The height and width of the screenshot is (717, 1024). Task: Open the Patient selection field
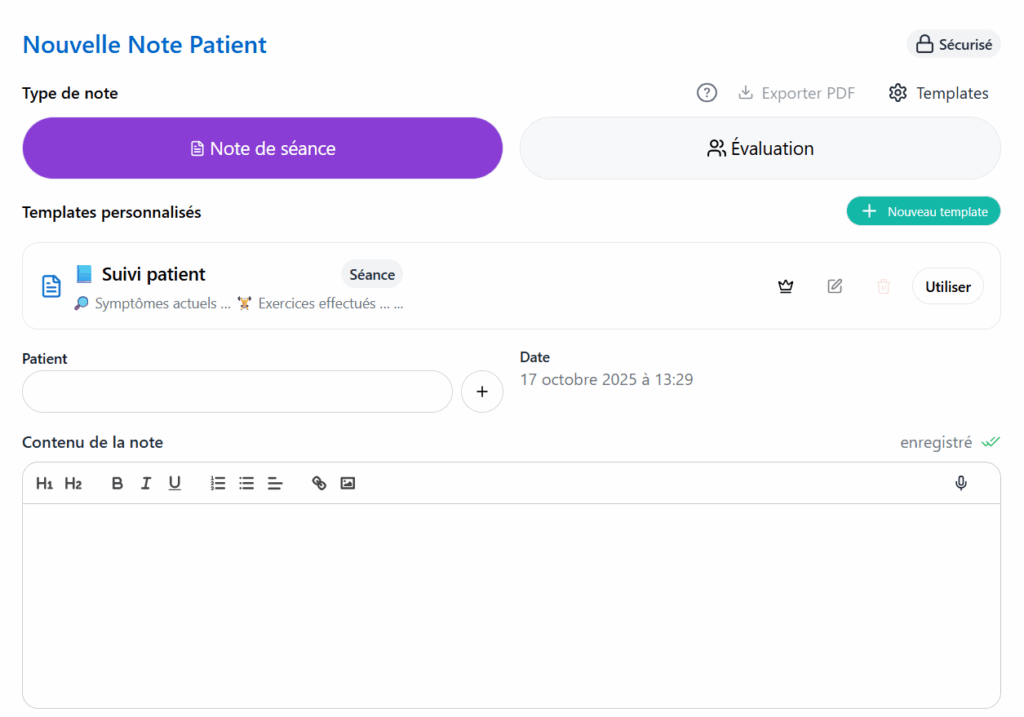[x=237, y=392]
